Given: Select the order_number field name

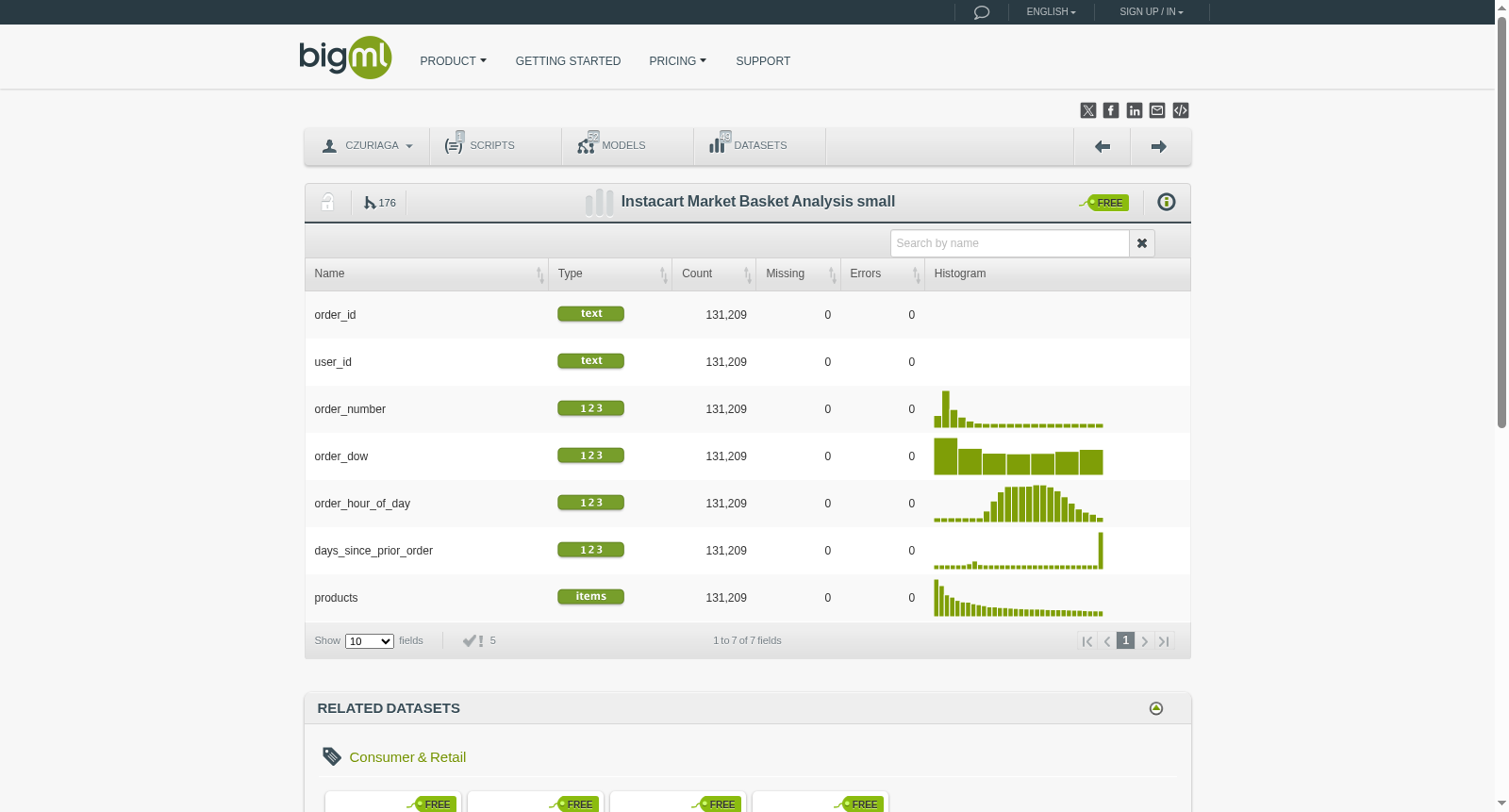Looking at the screenshot, I should tap(350, 409).
